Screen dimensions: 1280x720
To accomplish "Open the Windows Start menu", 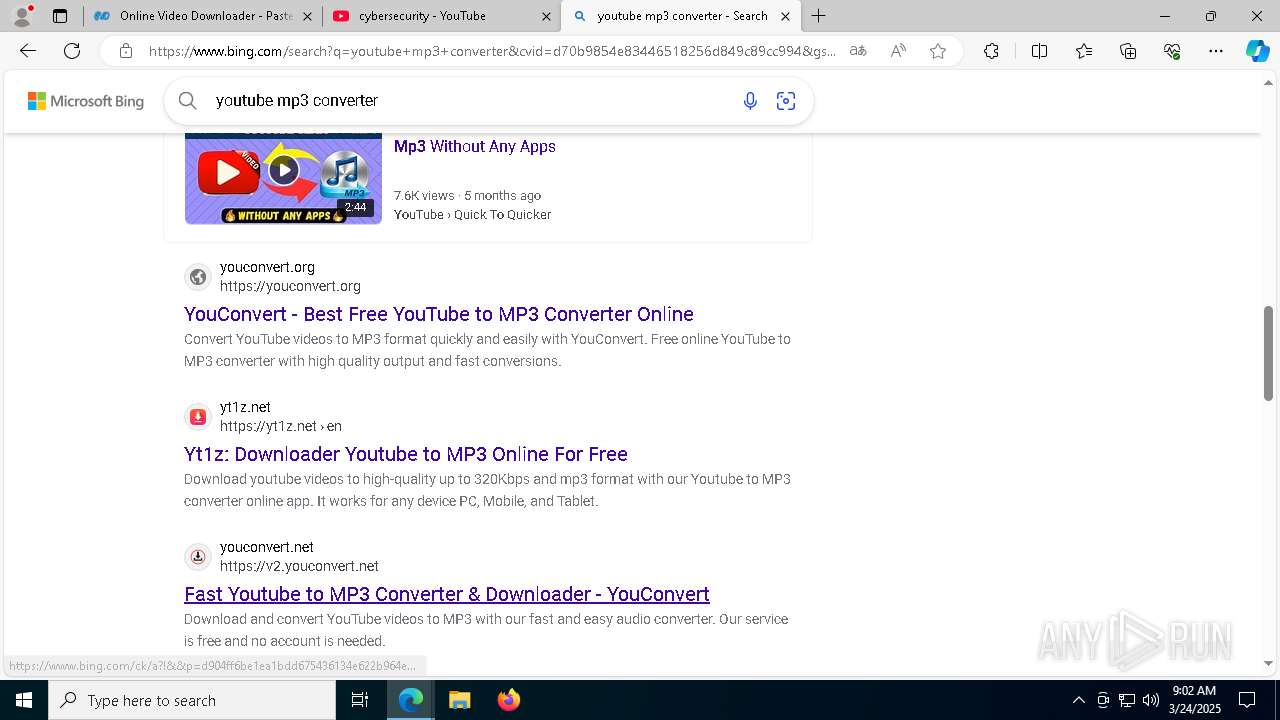I will pyautogui.click(x=24, y=700).
